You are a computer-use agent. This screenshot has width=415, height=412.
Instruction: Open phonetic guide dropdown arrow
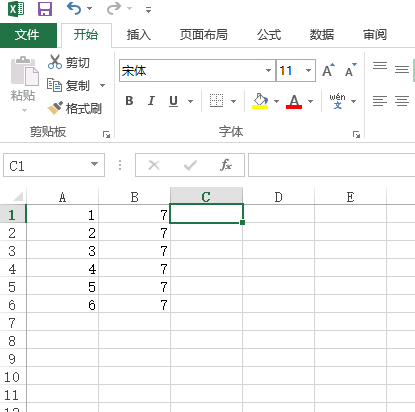click(x=354, y=101)
